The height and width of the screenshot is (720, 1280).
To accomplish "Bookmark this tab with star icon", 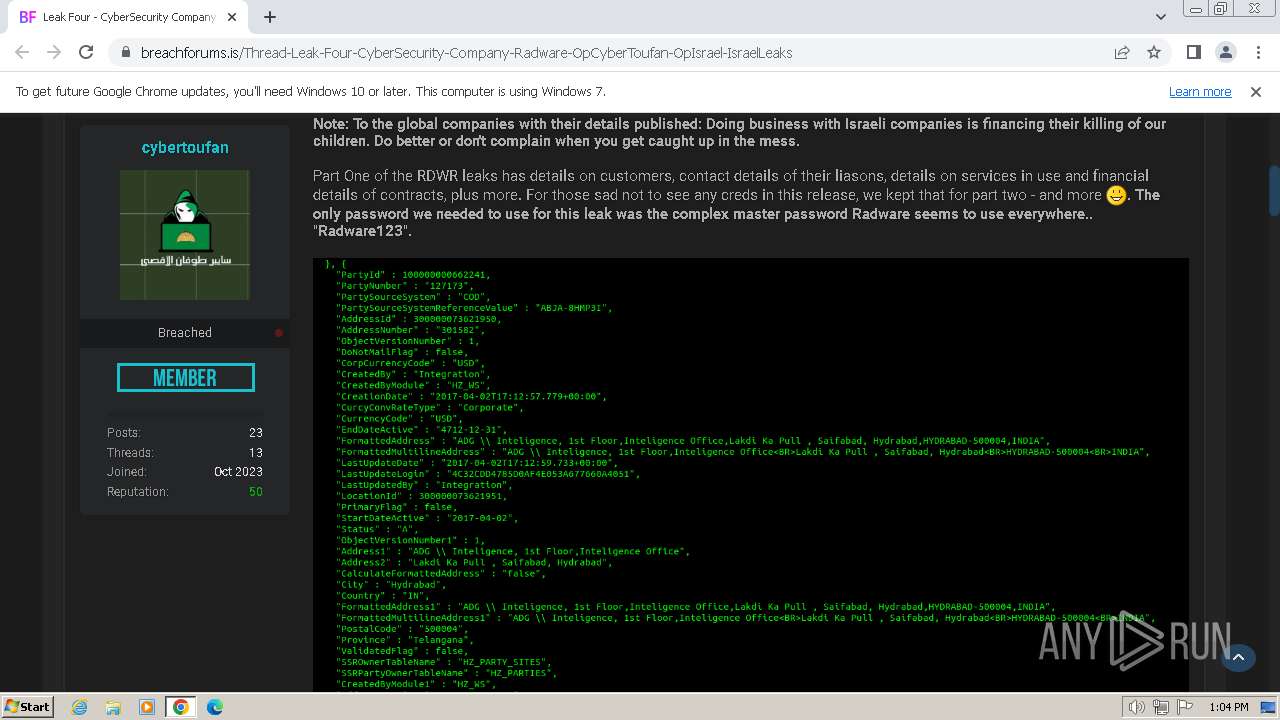I will coord(1154,52).
